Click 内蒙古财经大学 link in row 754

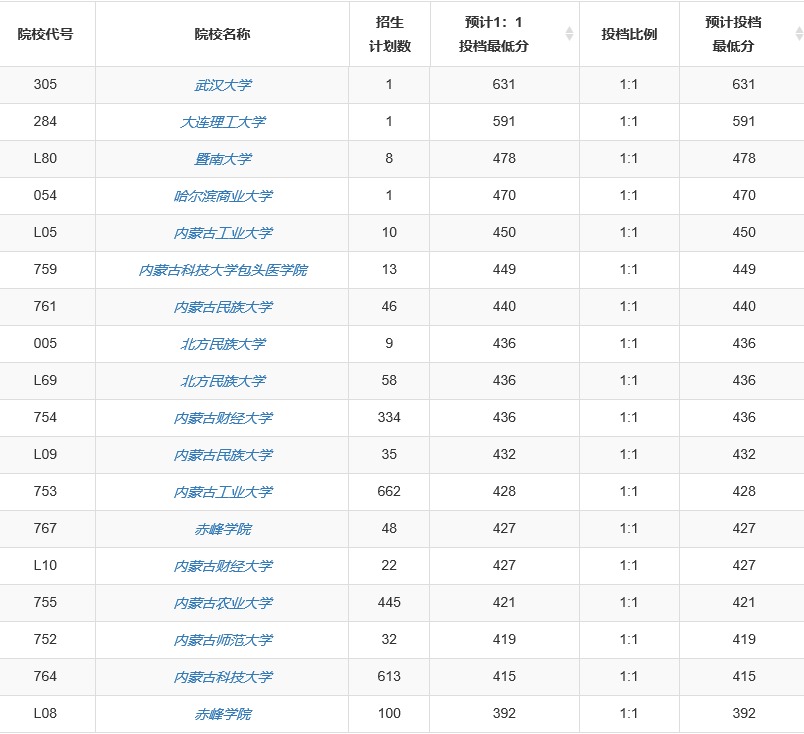click(222, 418)
